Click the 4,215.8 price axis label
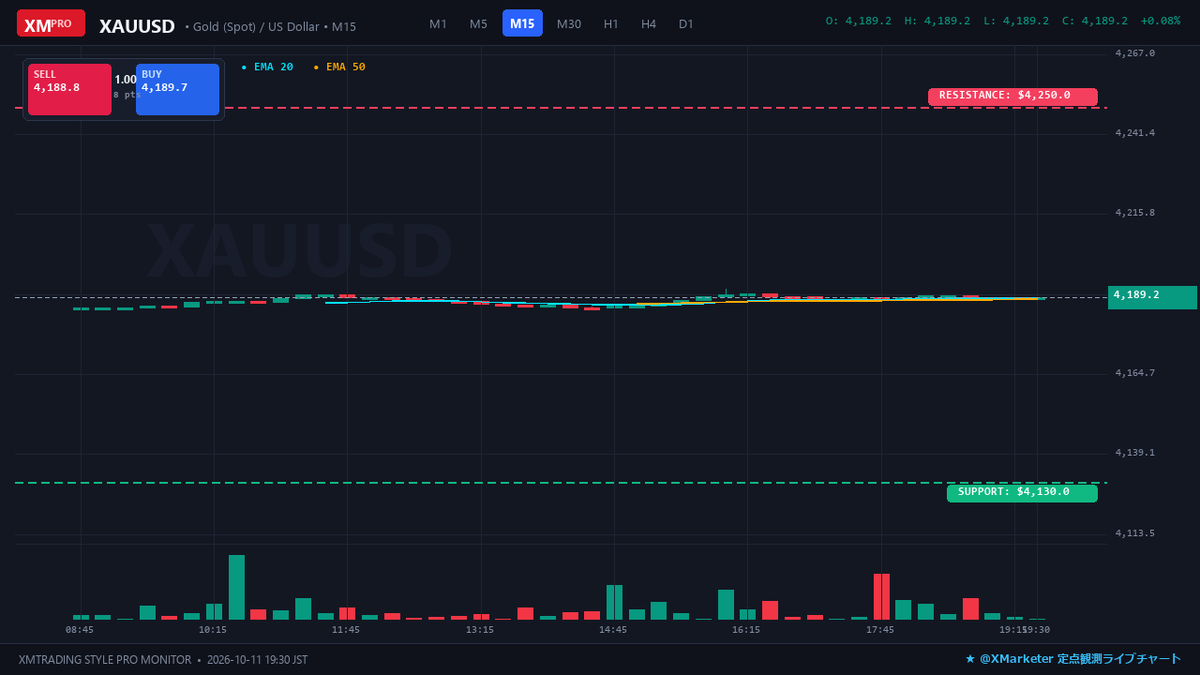Viewport: 1200px width, 675px height. (x=1135, y=213)
